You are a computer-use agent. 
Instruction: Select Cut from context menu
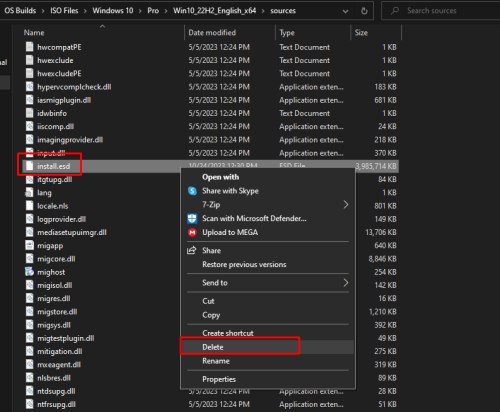(268, 301)
